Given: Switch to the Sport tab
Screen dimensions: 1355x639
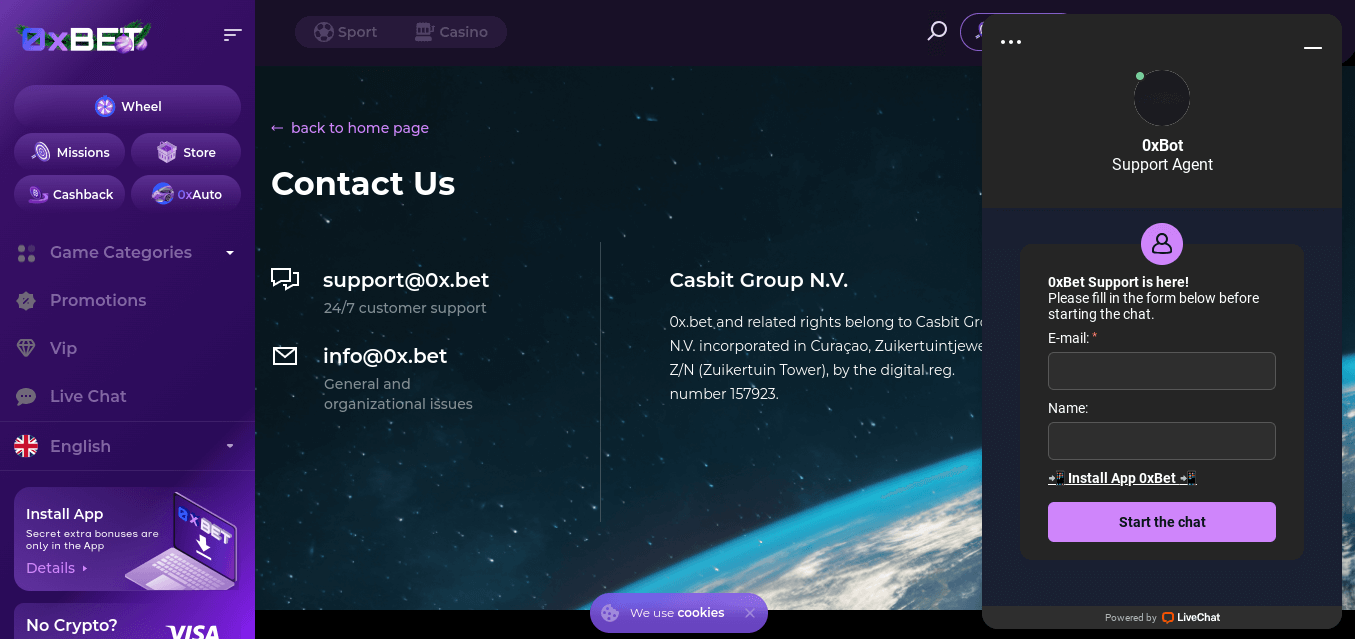Looking at the screenshot, I should coord(346,32).
